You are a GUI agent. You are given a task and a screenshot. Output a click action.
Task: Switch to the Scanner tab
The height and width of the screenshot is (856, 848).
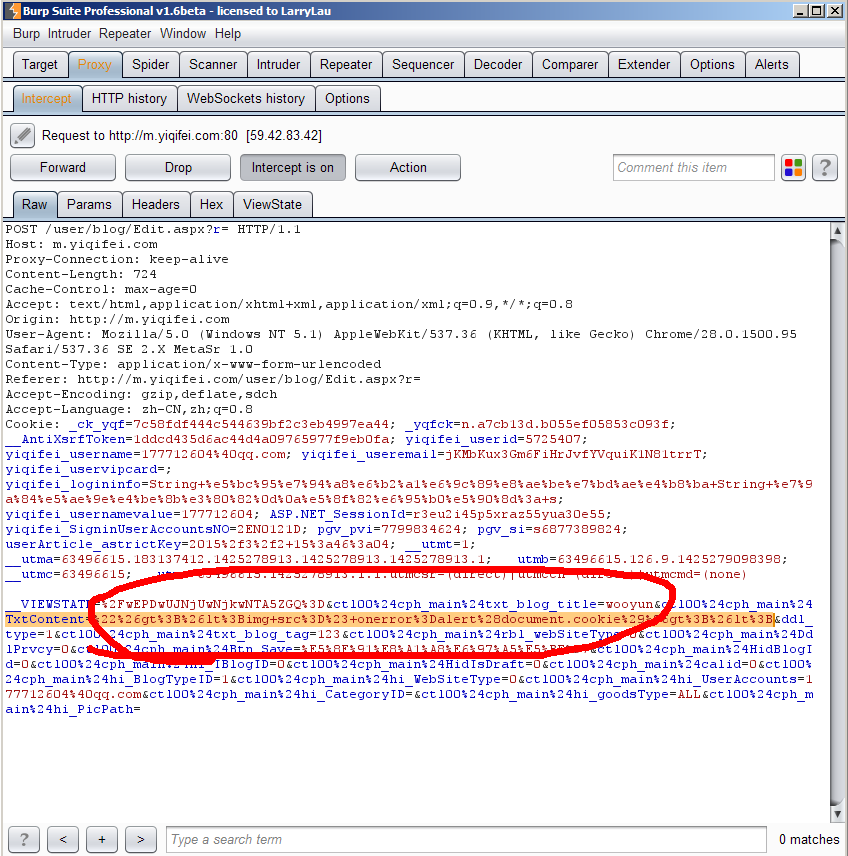click(213, 64)
